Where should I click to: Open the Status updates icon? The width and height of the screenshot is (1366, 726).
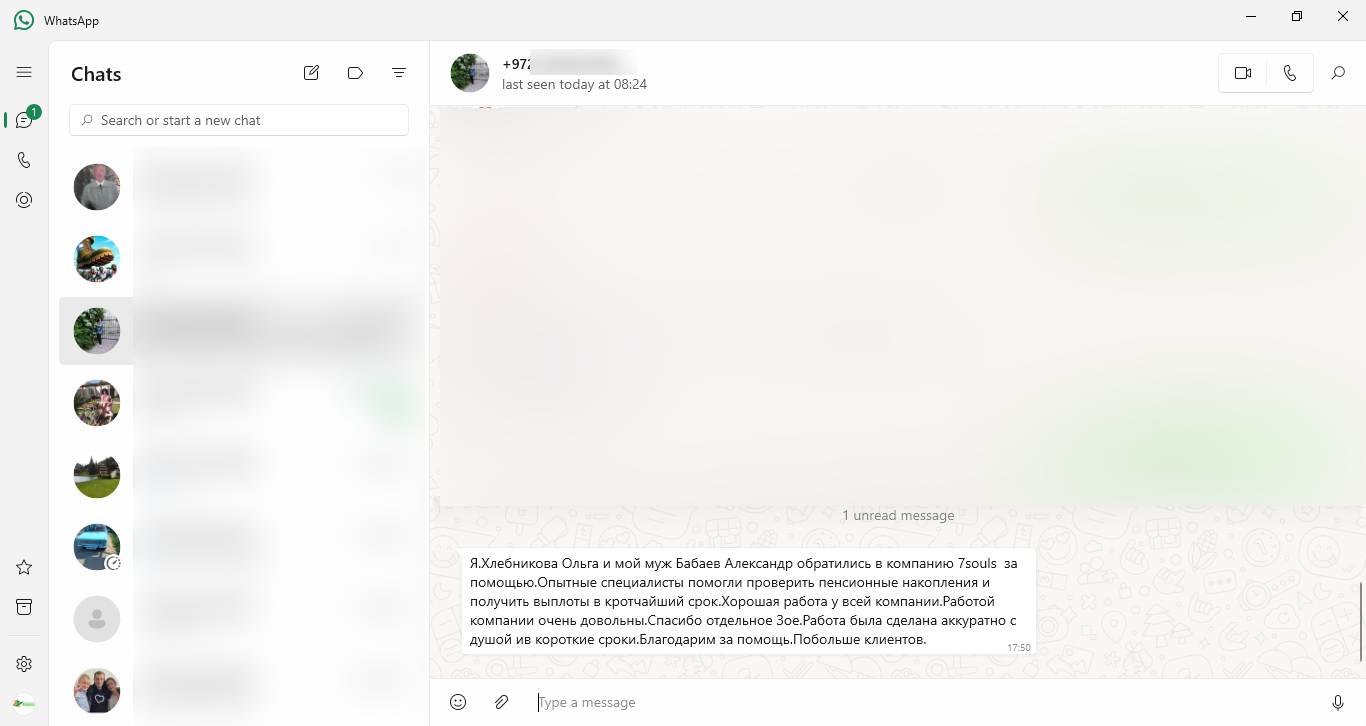click(24, 200)
